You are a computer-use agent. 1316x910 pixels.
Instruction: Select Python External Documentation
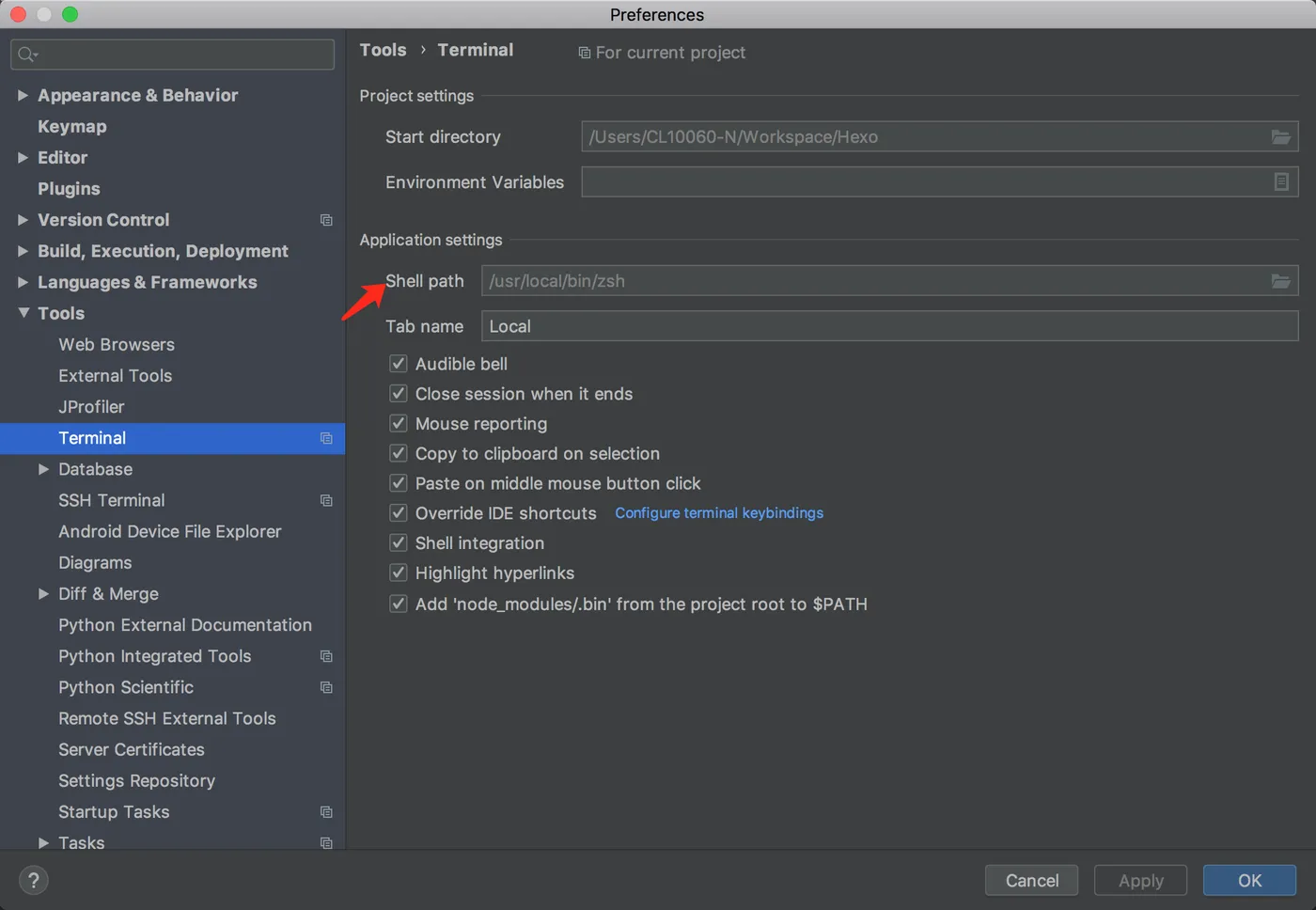[x=185, y=625]
